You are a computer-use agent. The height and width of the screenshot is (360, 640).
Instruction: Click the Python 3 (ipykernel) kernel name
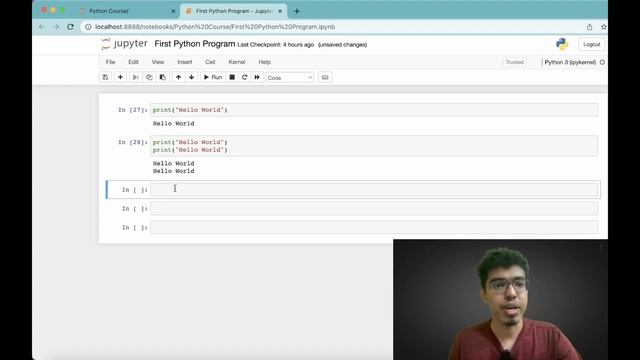pos(570,62)
